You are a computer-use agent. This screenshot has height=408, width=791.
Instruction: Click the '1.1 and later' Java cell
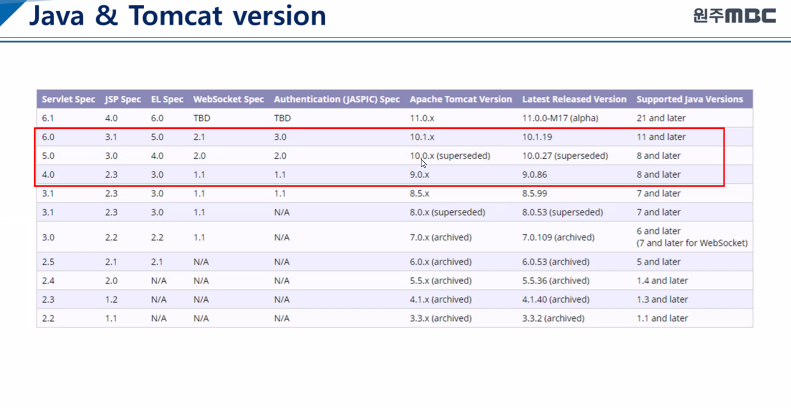click(x=662, y=318)
